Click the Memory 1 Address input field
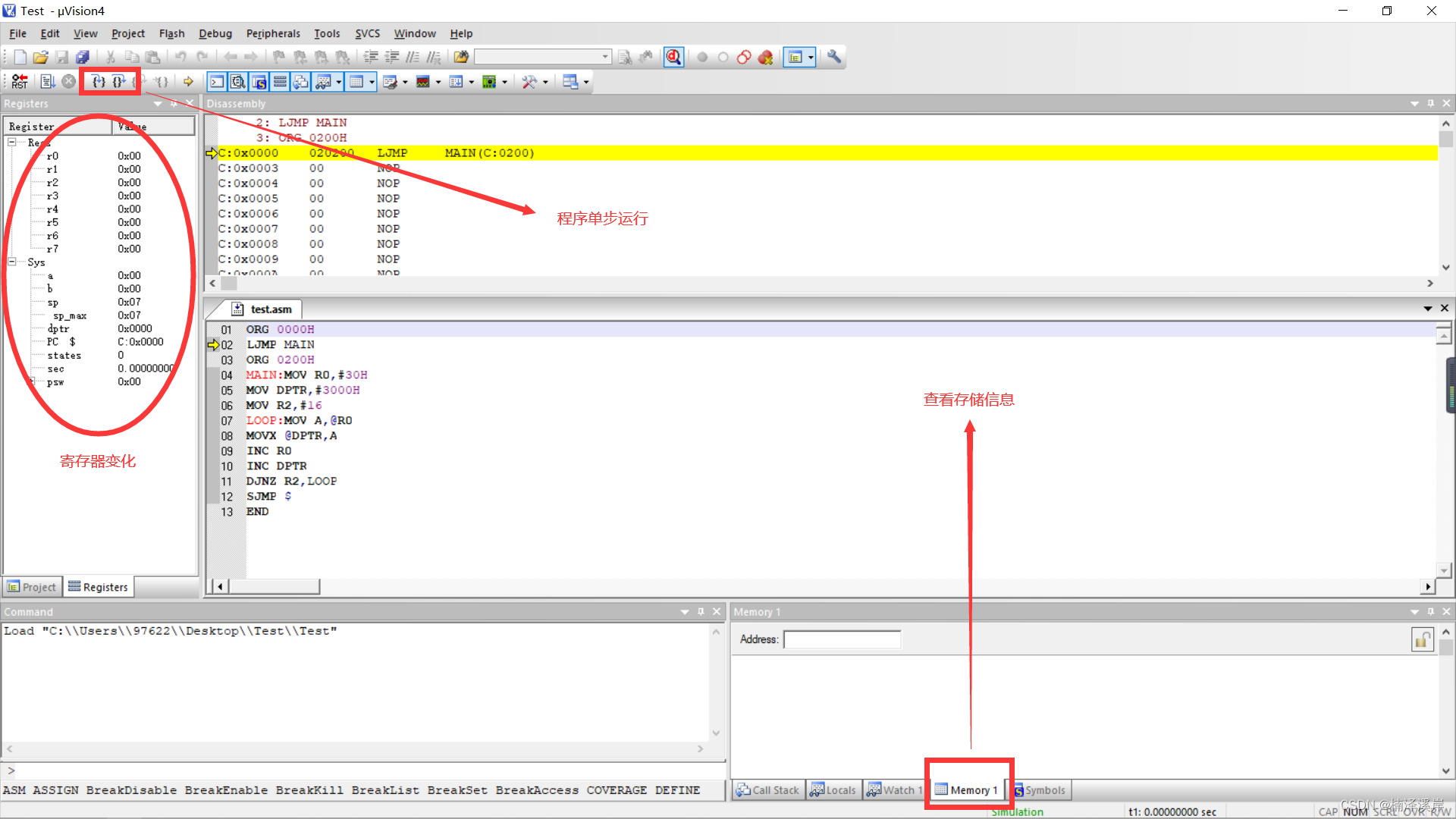This screenshot has height=819, width=1456. [x=843, y=639]
